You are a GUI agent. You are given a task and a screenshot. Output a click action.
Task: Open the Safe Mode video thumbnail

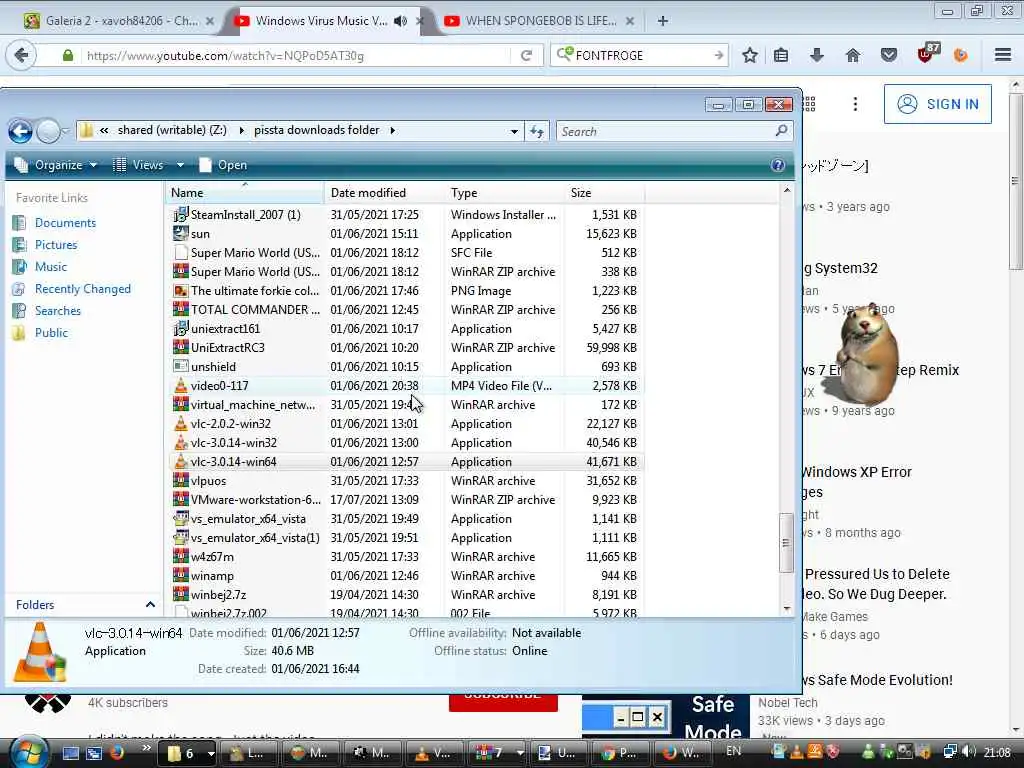point(666,716)
